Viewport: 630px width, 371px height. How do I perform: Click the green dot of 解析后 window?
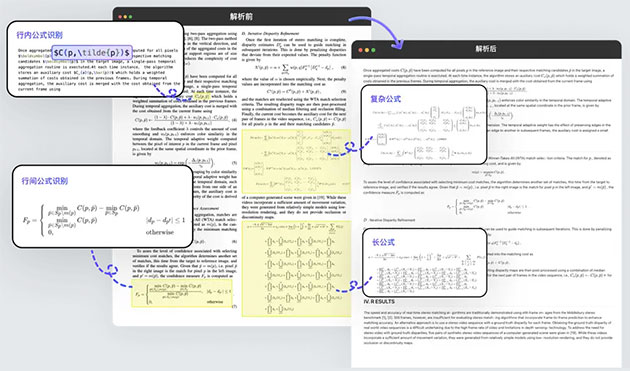point(373,50)
